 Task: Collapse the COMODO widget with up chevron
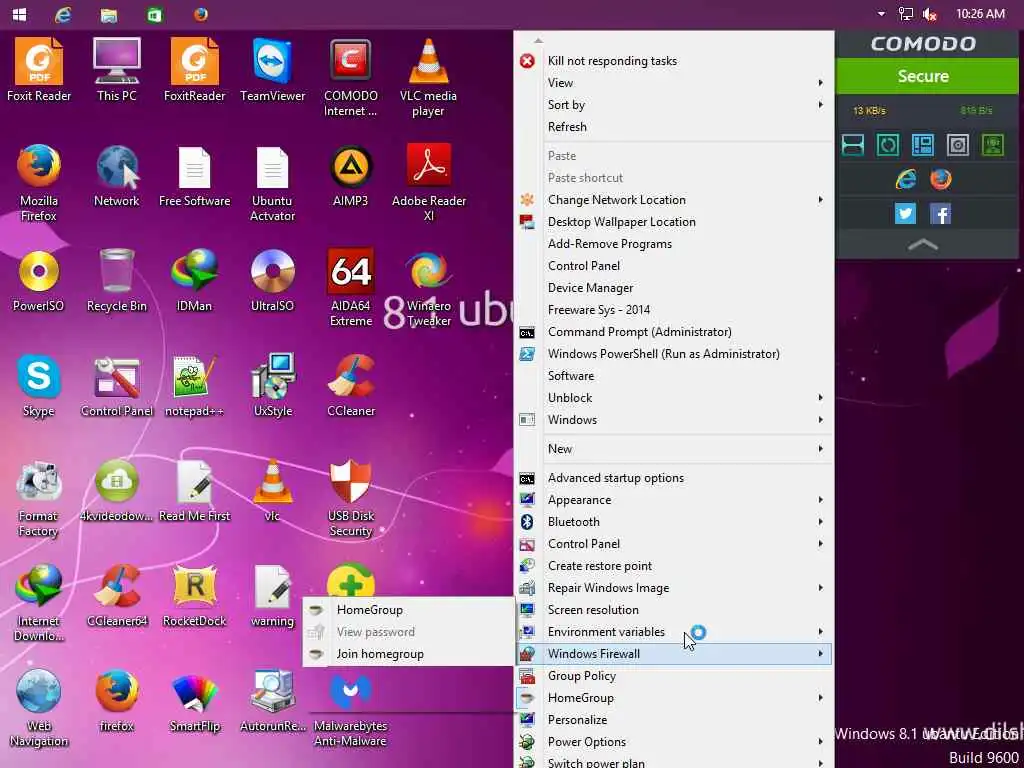923,244
